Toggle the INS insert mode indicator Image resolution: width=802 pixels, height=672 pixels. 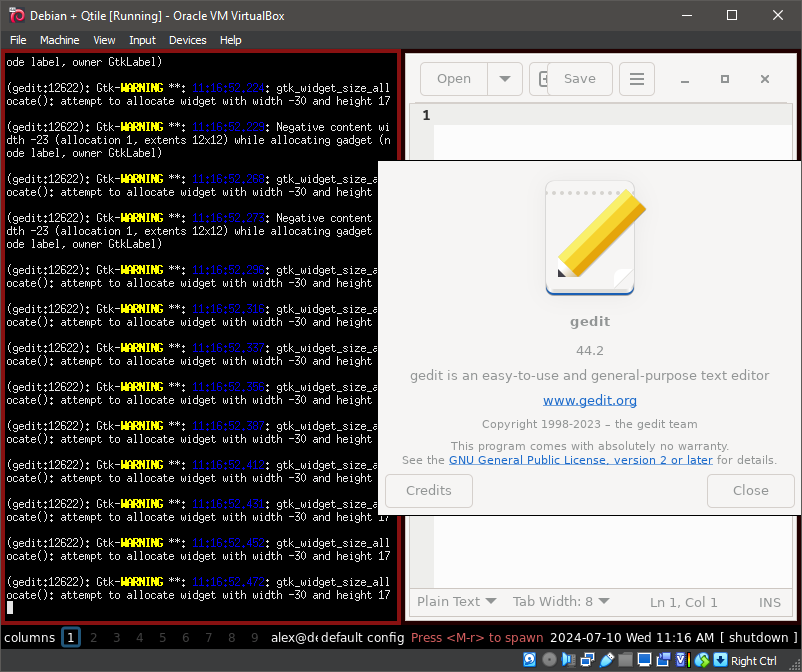(770, 602)
